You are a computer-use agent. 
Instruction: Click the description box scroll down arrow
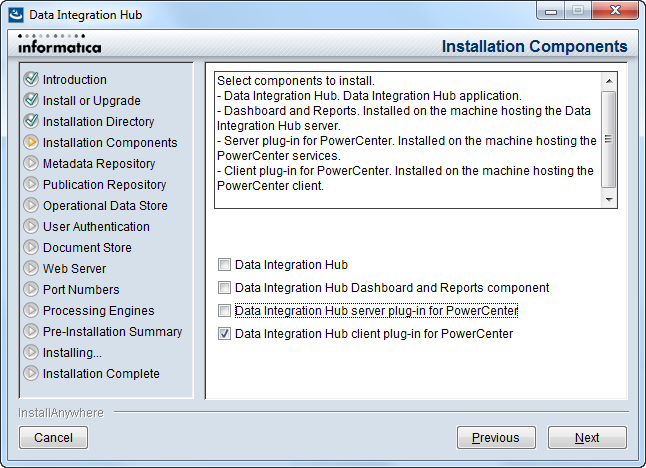click(609, 199)
